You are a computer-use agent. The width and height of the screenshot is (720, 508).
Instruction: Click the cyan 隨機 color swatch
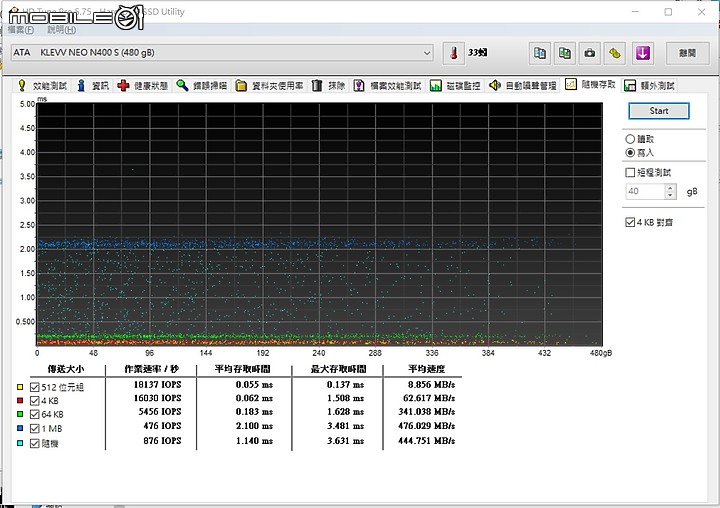point(20,443)
